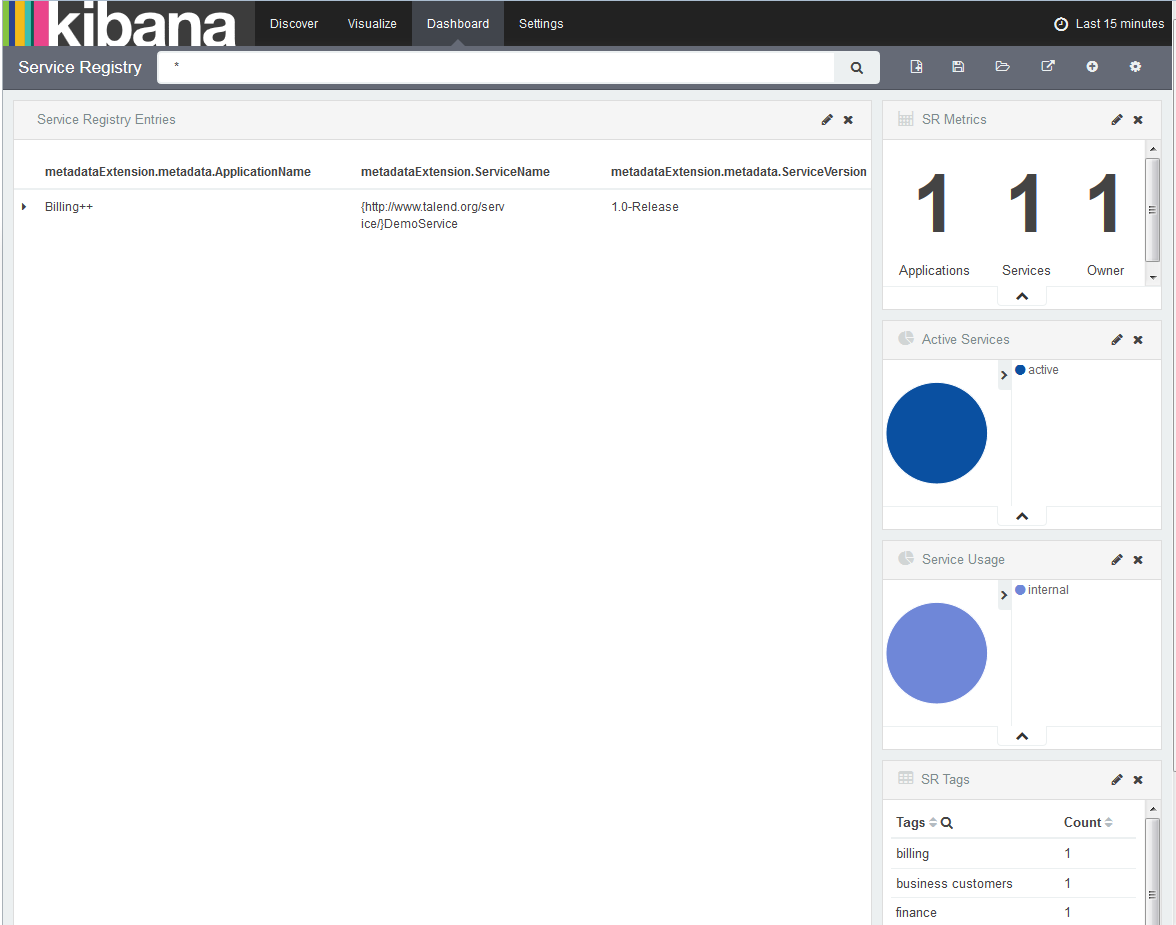Collapse the spy panel under Service Usage
Screen dimensions: 1176x925
tap(1022, 736)
